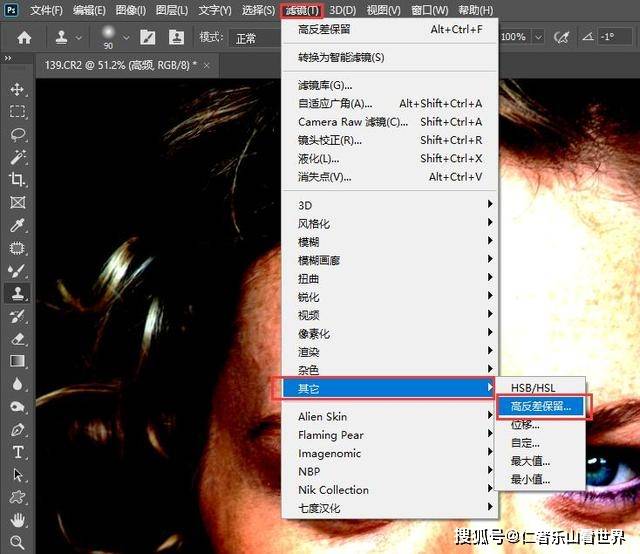
Task: Select the Patch healing tool
Action: pos(17,248)
